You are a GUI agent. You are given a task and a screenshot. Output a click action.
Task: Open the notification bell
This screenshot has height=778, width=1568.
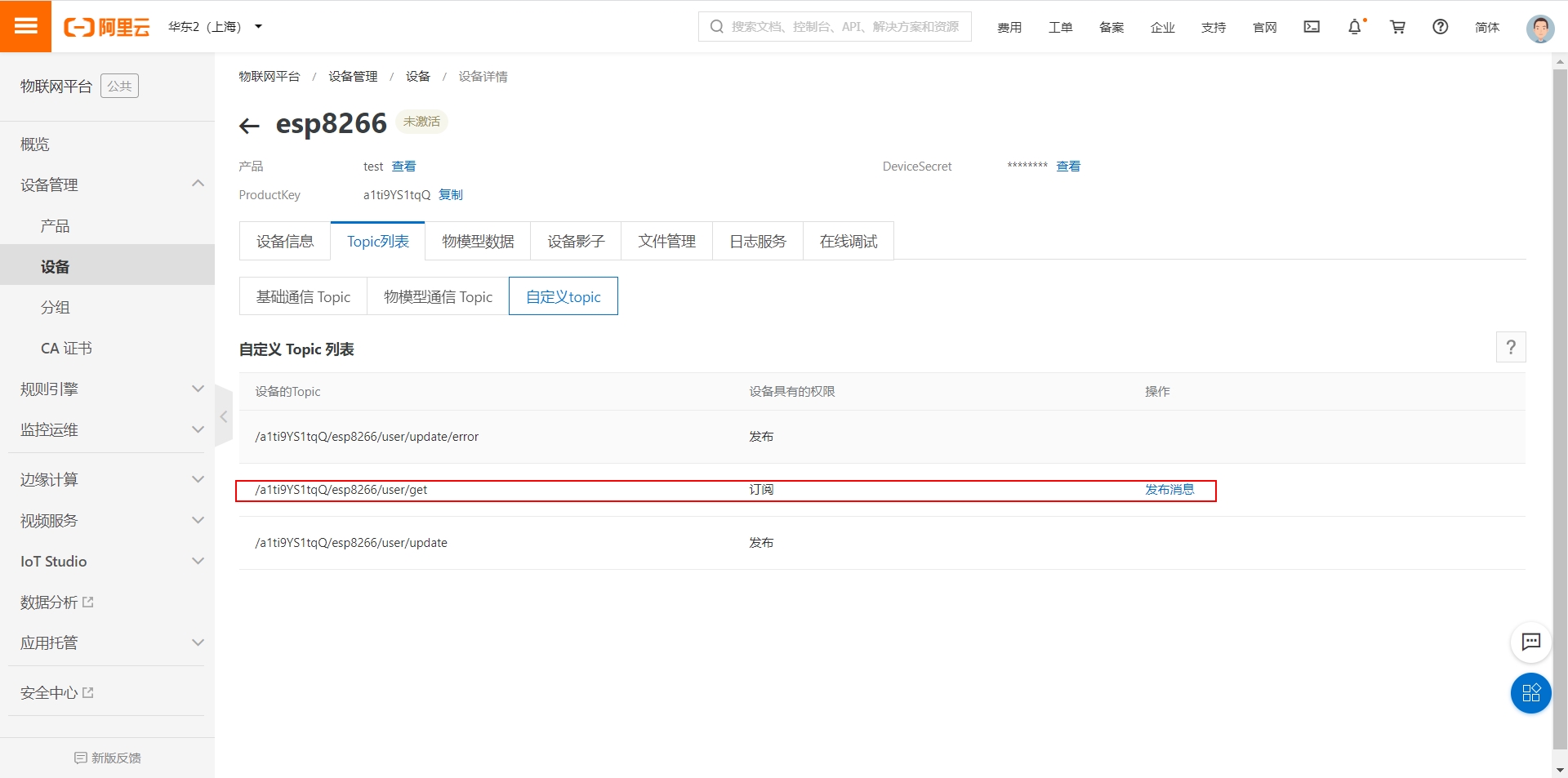point(1355,27)
